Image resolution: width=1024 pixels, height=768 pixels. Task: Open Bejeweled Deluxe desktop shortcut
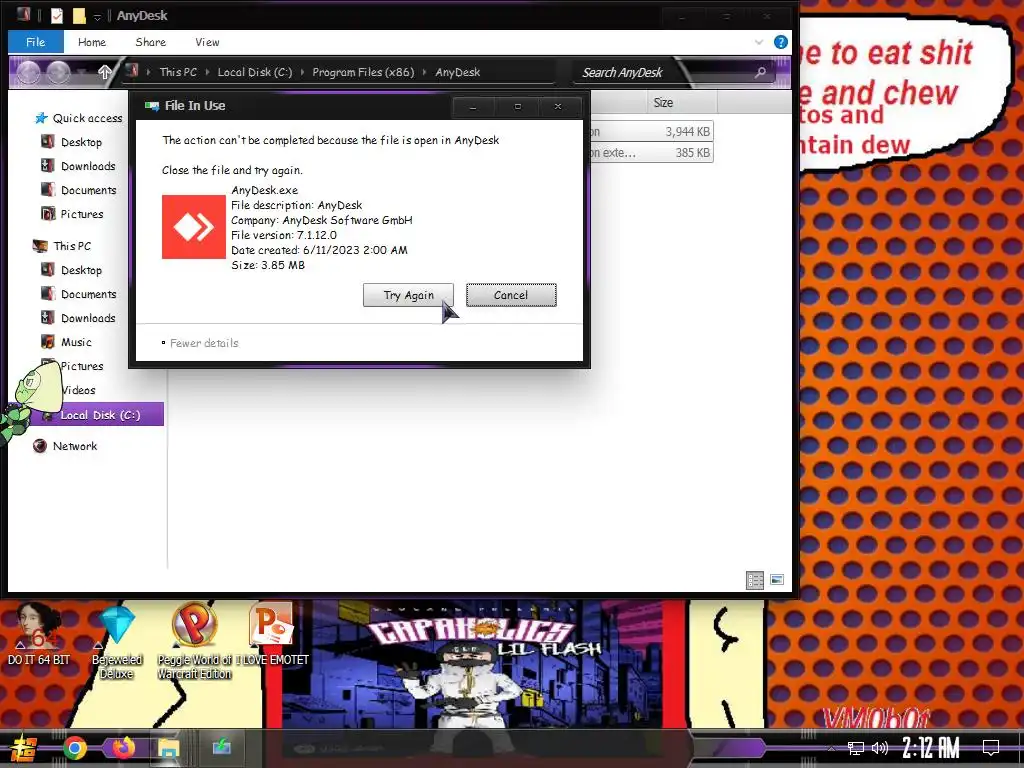pyautogui.click(x=117, y=642)
